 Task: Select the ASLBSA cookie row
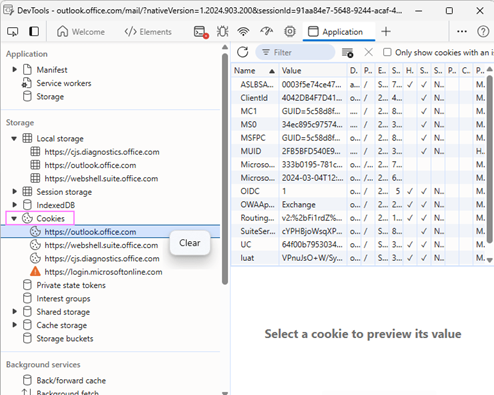(359, 85)
